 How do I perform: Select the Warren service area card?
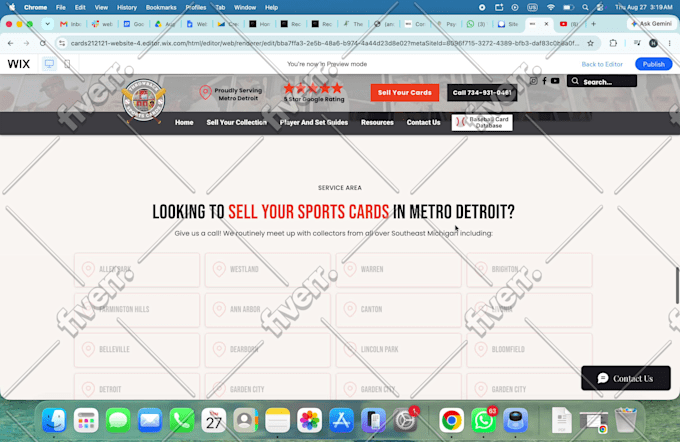coord(399,270)
